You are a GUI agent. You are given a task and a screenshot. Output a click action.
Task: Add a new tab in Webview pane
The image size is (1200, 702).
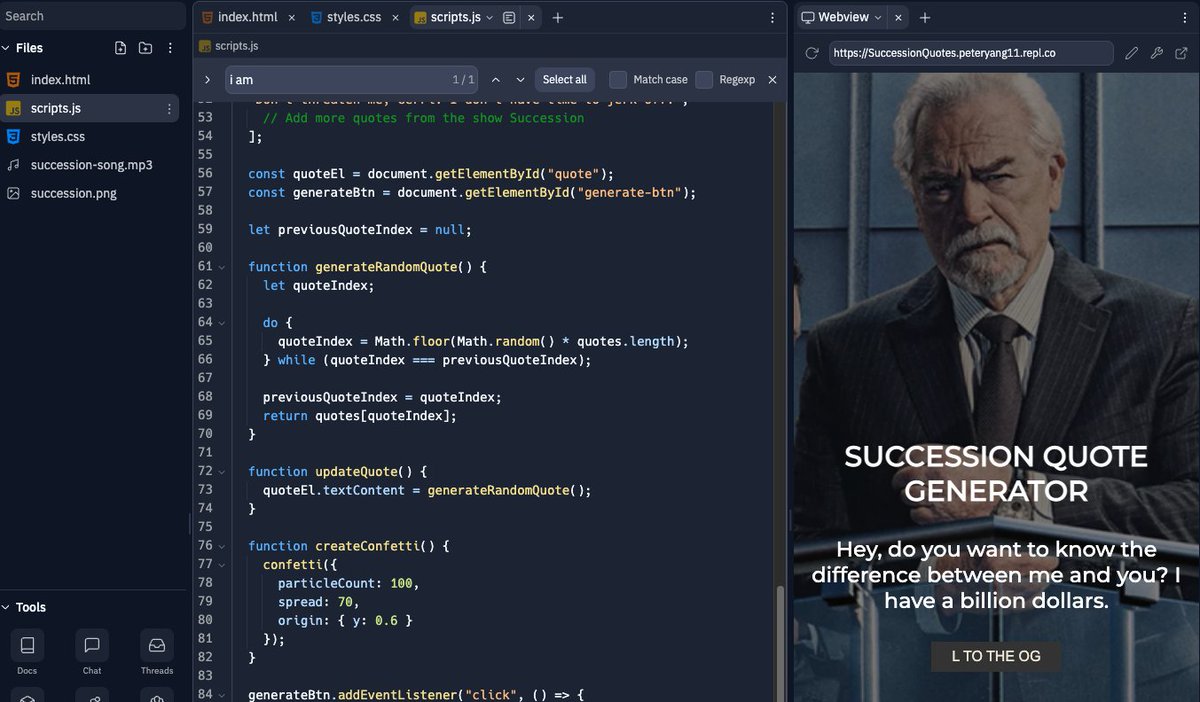point(925,17)
